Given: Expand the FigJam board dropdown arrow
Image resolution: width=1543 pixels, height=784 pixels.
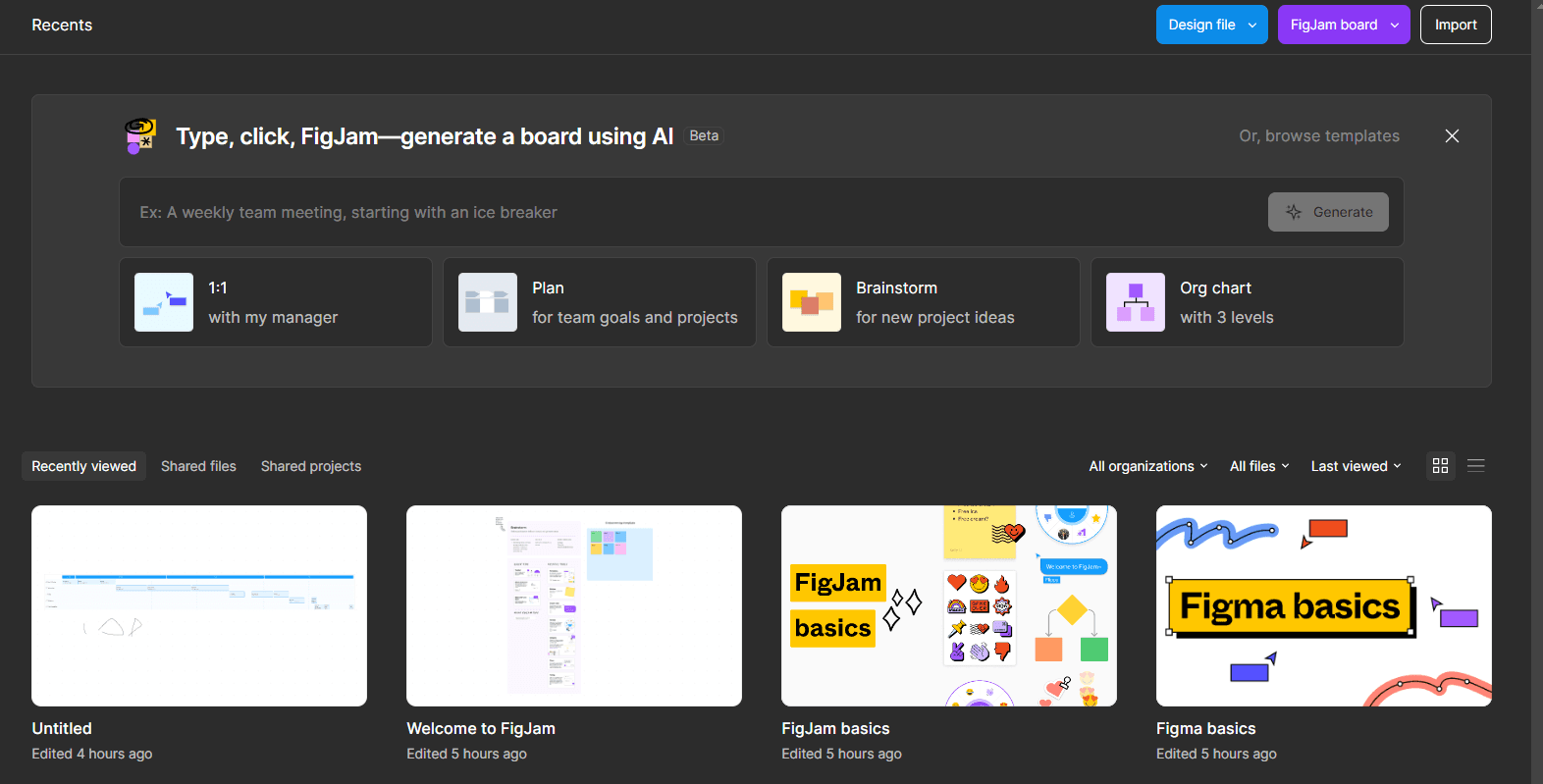Looking at the screenshot, I should [x=1395, y=26].
